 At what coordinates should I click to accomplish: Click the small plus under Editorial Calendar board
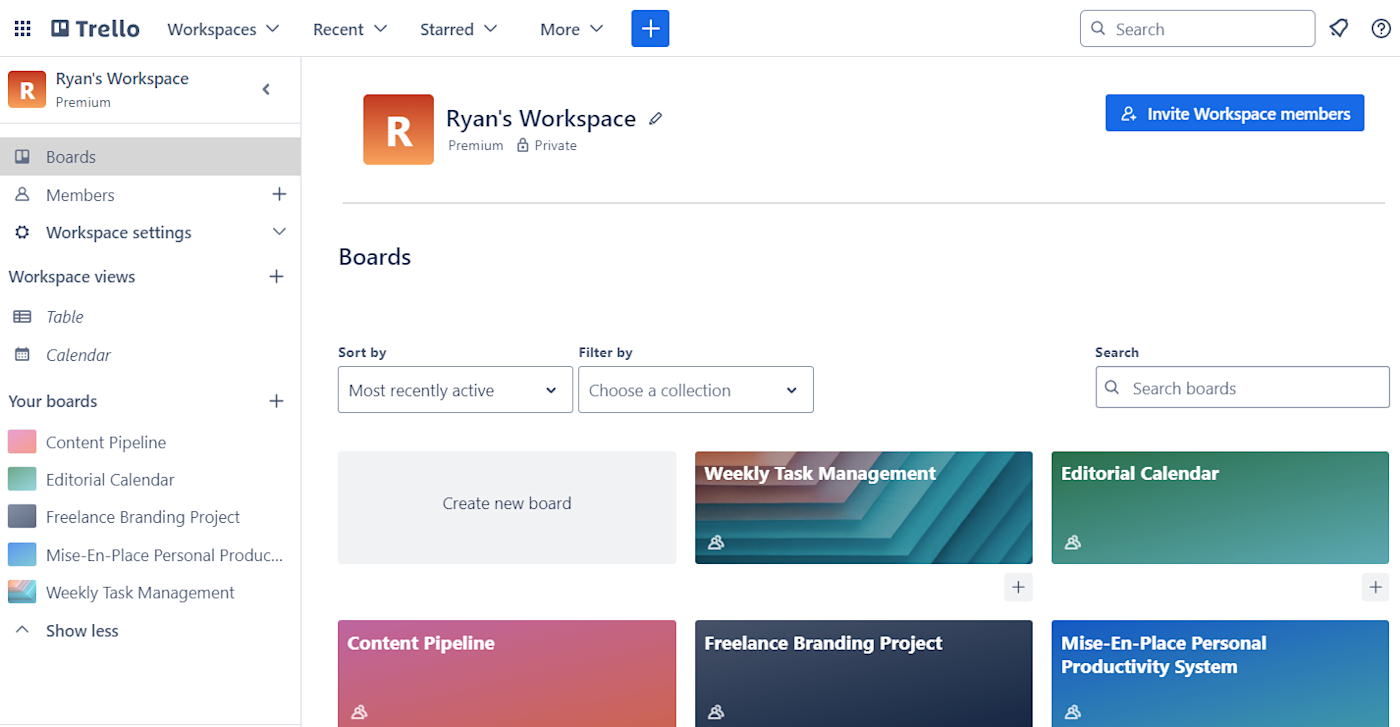point(1376,587)
